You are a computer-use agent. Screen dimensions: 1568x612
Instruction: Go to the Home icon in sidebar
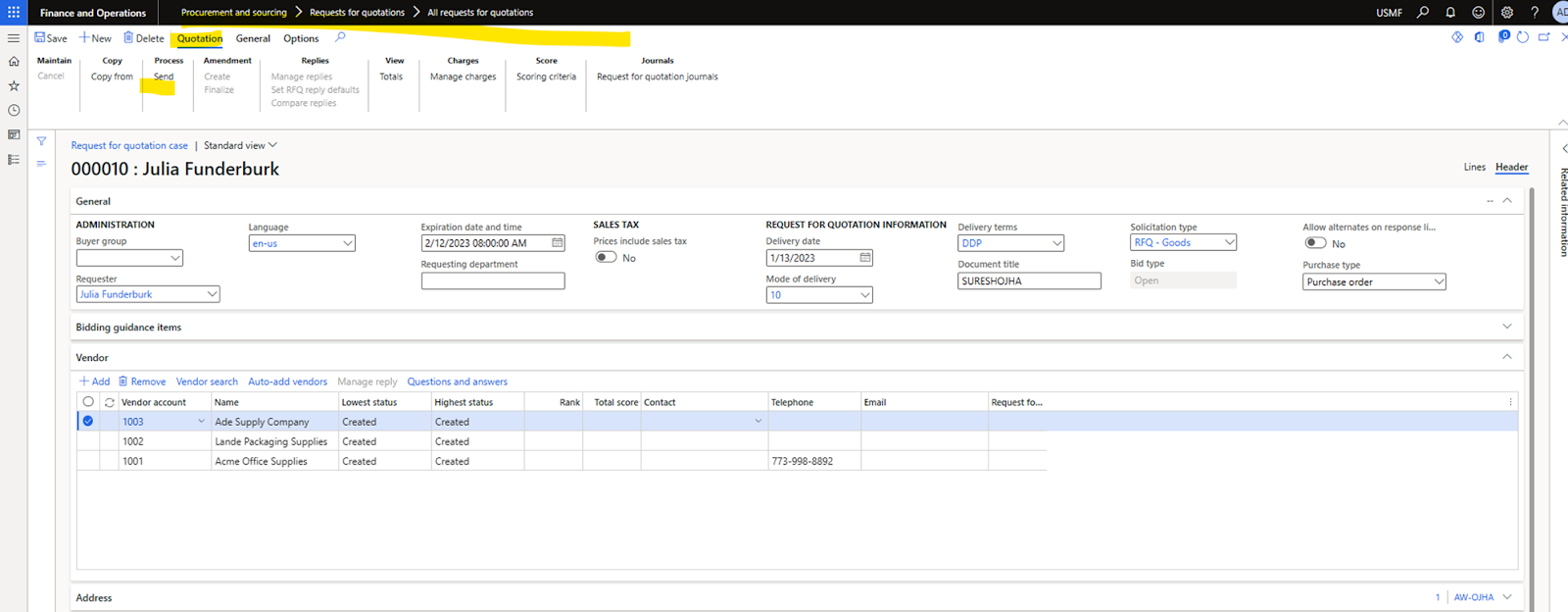click(14, 62)
